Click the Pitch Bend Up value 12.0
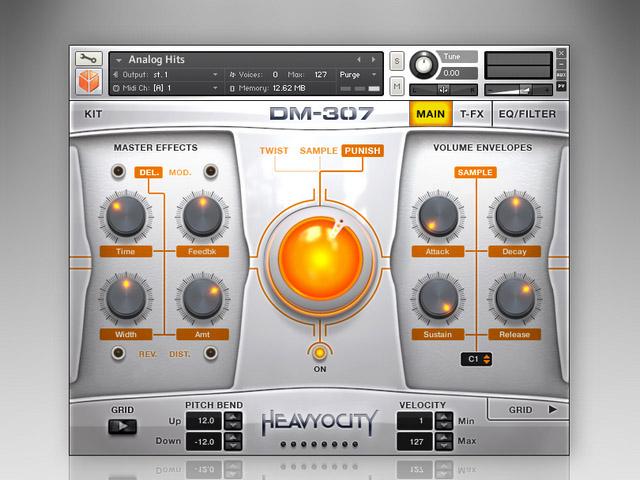The image size is (640, 480). 204,421
